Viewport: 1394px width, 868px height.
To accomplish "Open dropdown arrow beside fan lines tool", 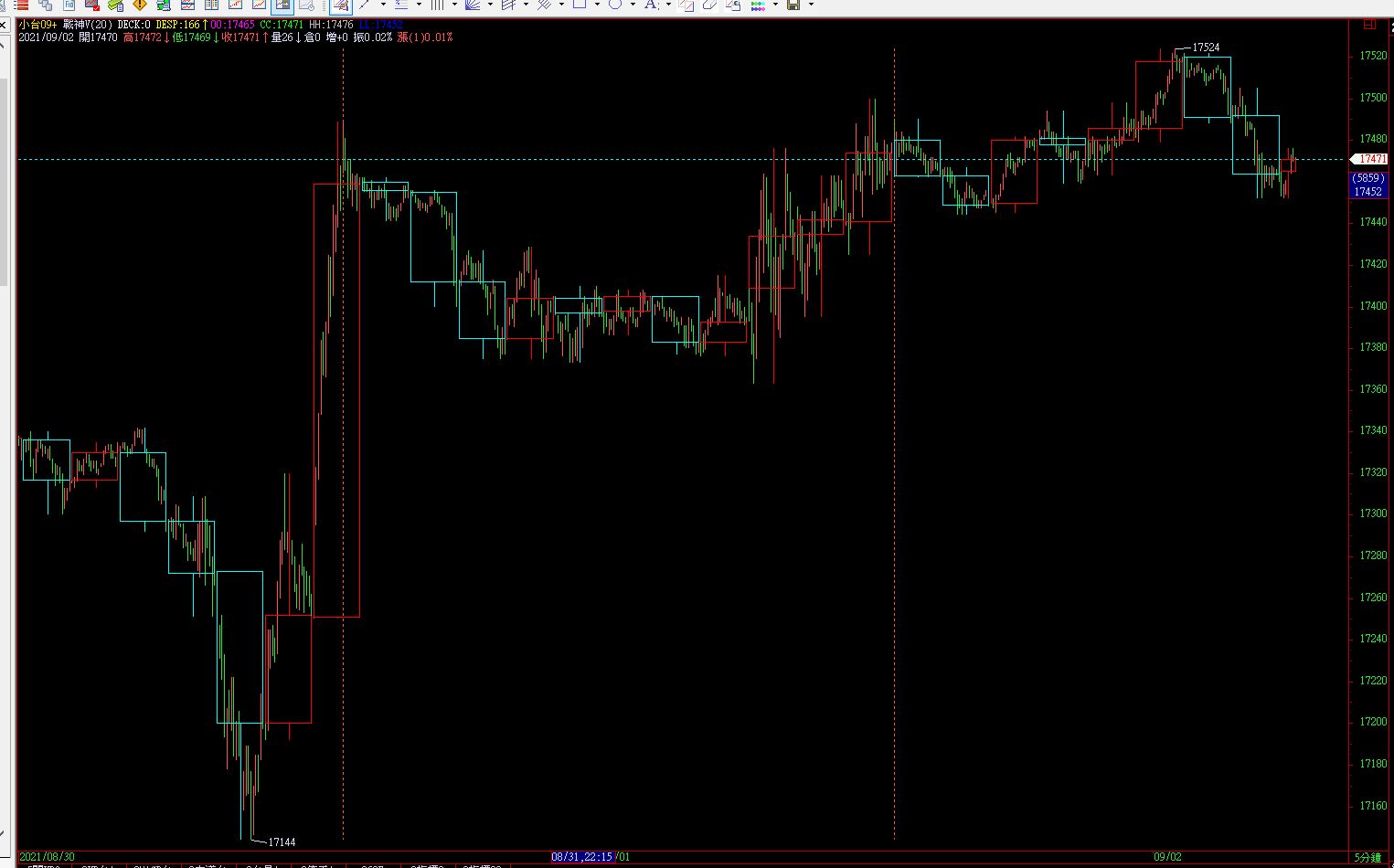I will (490, 5).
